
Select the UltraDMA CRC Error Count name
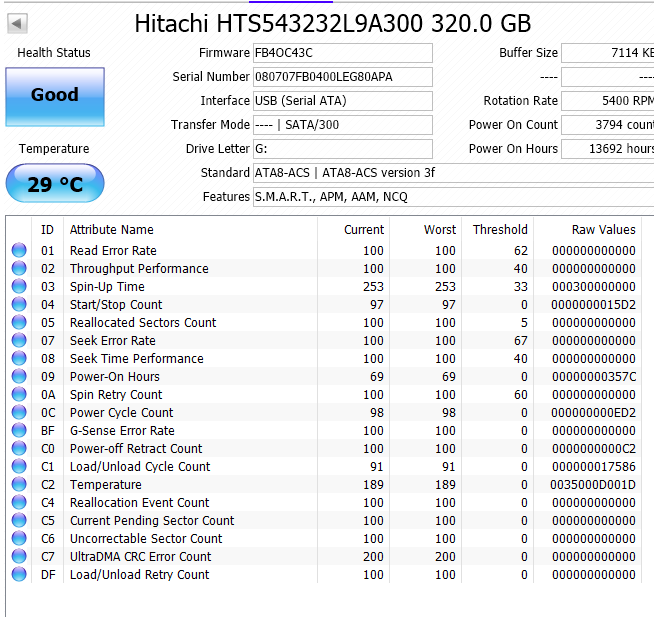[141, 557]
